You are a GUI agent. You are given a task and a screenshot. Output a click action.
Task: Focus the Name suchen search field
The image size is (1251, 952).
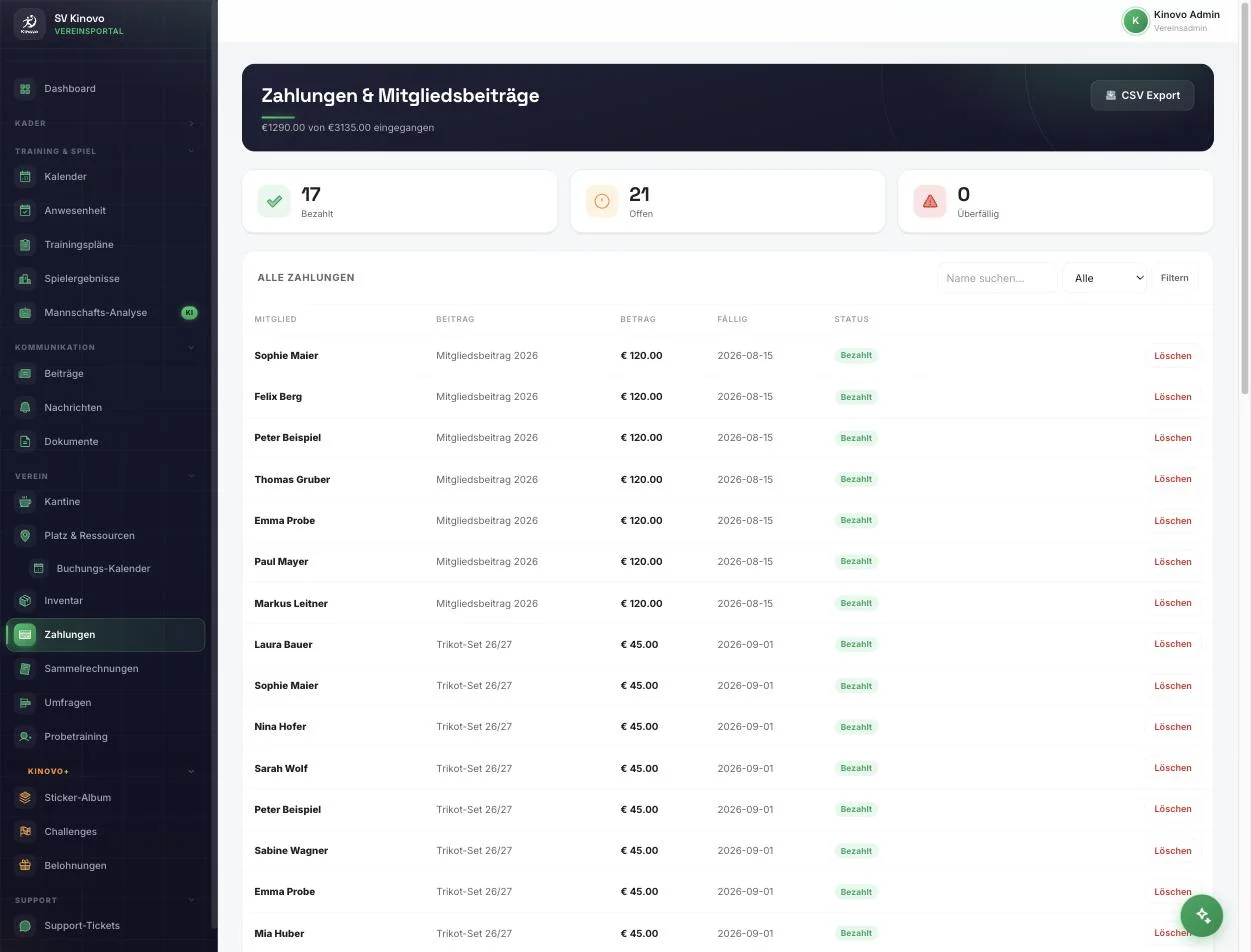point(997,278)
